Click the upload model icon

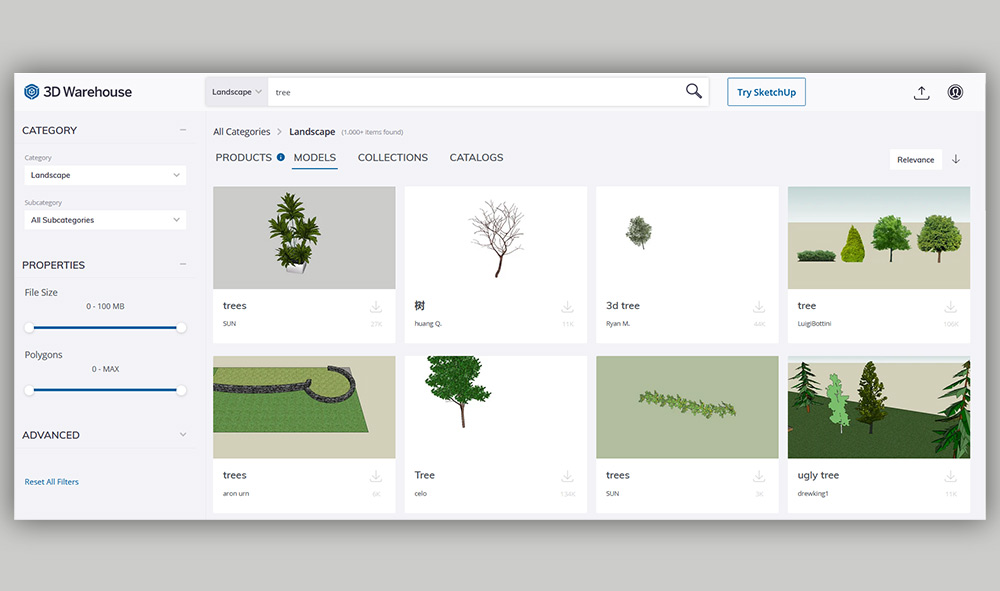click(x=921, y=92)
